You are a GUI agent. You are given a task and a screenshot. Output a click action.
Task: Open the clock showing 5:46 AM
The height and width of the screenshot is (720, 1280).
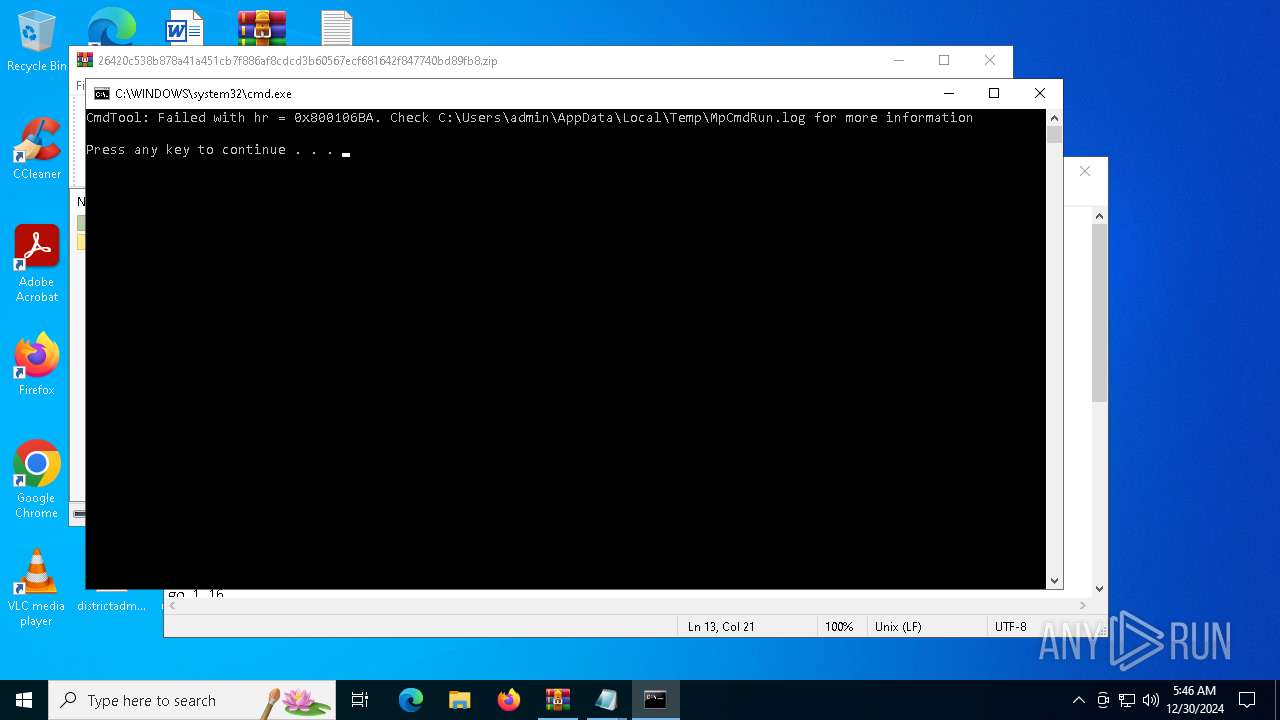tap(1195, 700)
